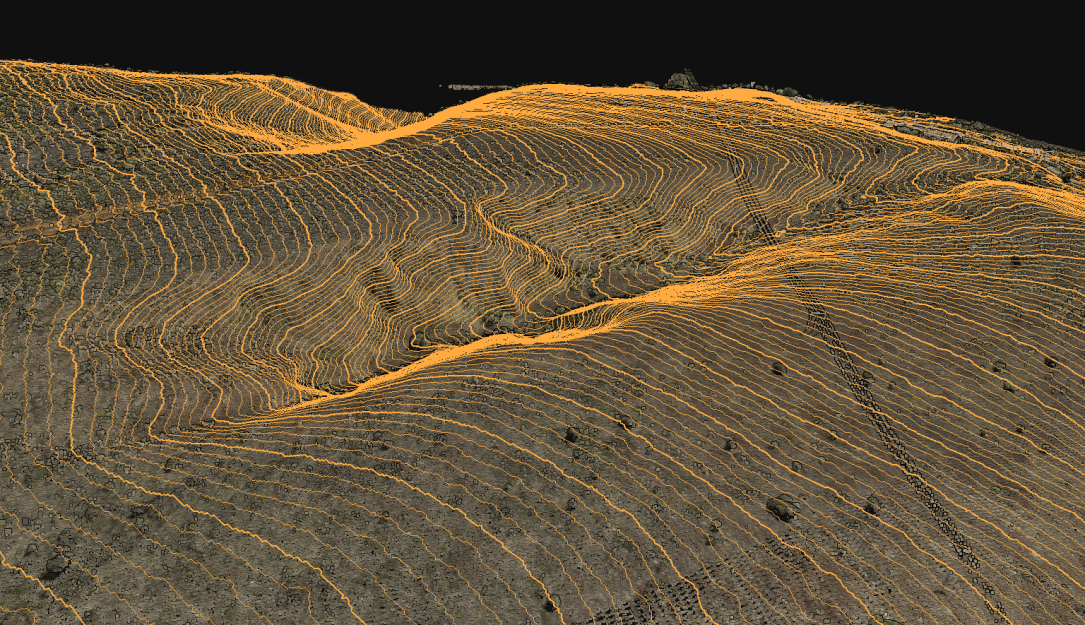Click the rocky outcrop on the ridge skyline
Screen dimensions: 1085x625
(x=684, y=80)
